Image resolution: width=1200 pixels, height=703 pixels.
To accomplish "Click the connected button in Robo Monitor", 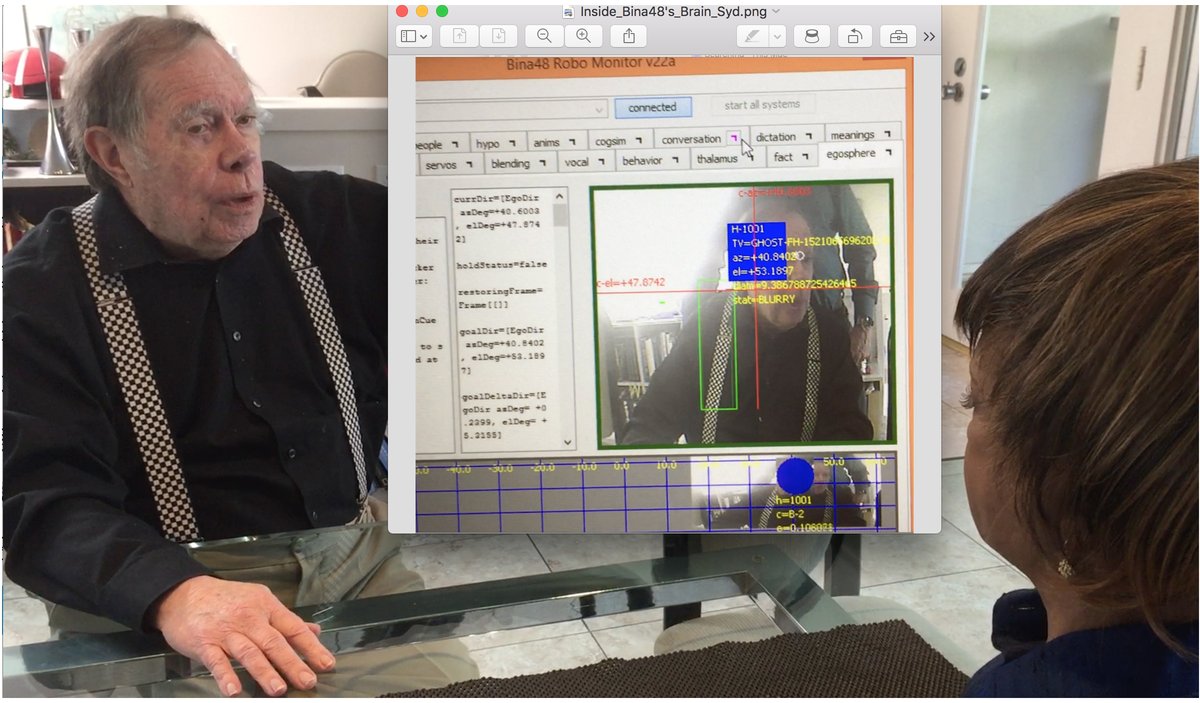I will point(652,107).
